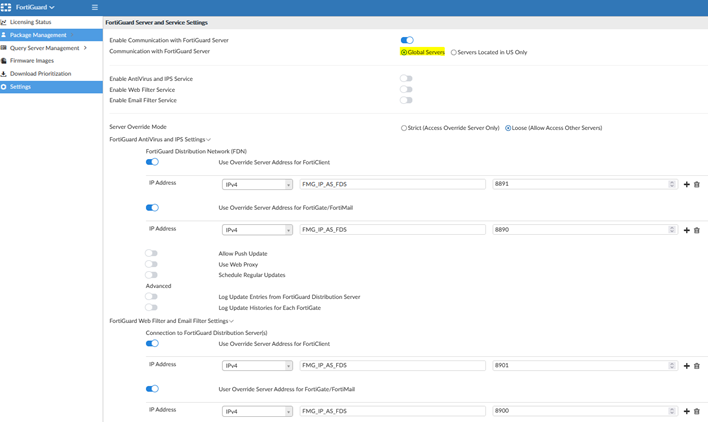708x422 pixels.
Task: Click address field in port 8901 row
Action: (392, 366)
